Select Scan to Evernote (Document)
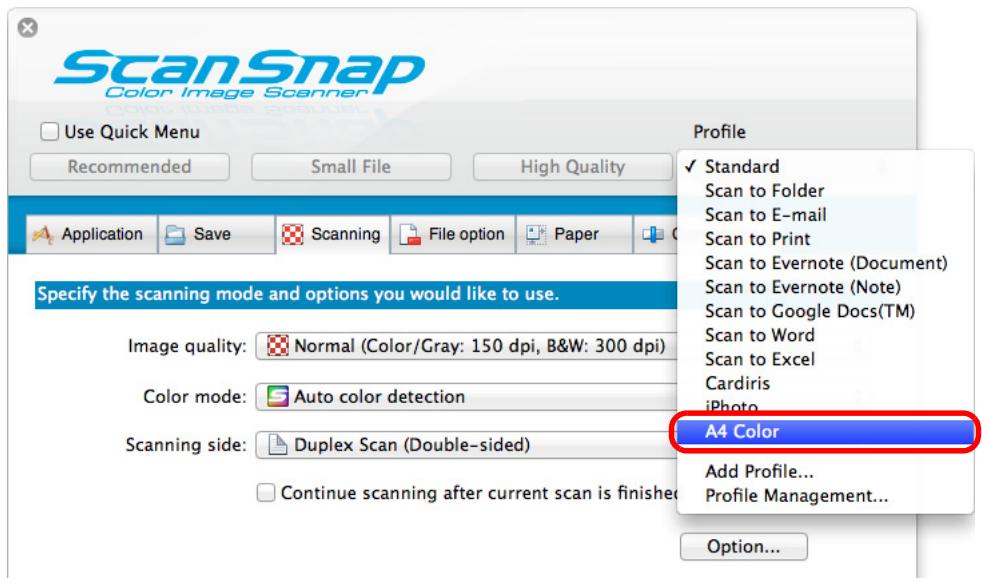 click(x=826, y=263)
